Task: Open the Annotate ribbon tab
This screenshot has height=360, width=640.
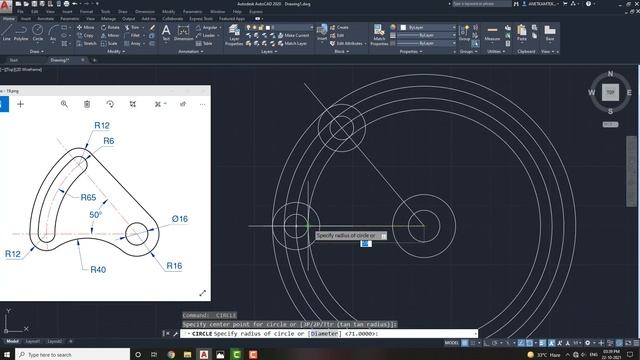Action: click(x=46, y=18)
